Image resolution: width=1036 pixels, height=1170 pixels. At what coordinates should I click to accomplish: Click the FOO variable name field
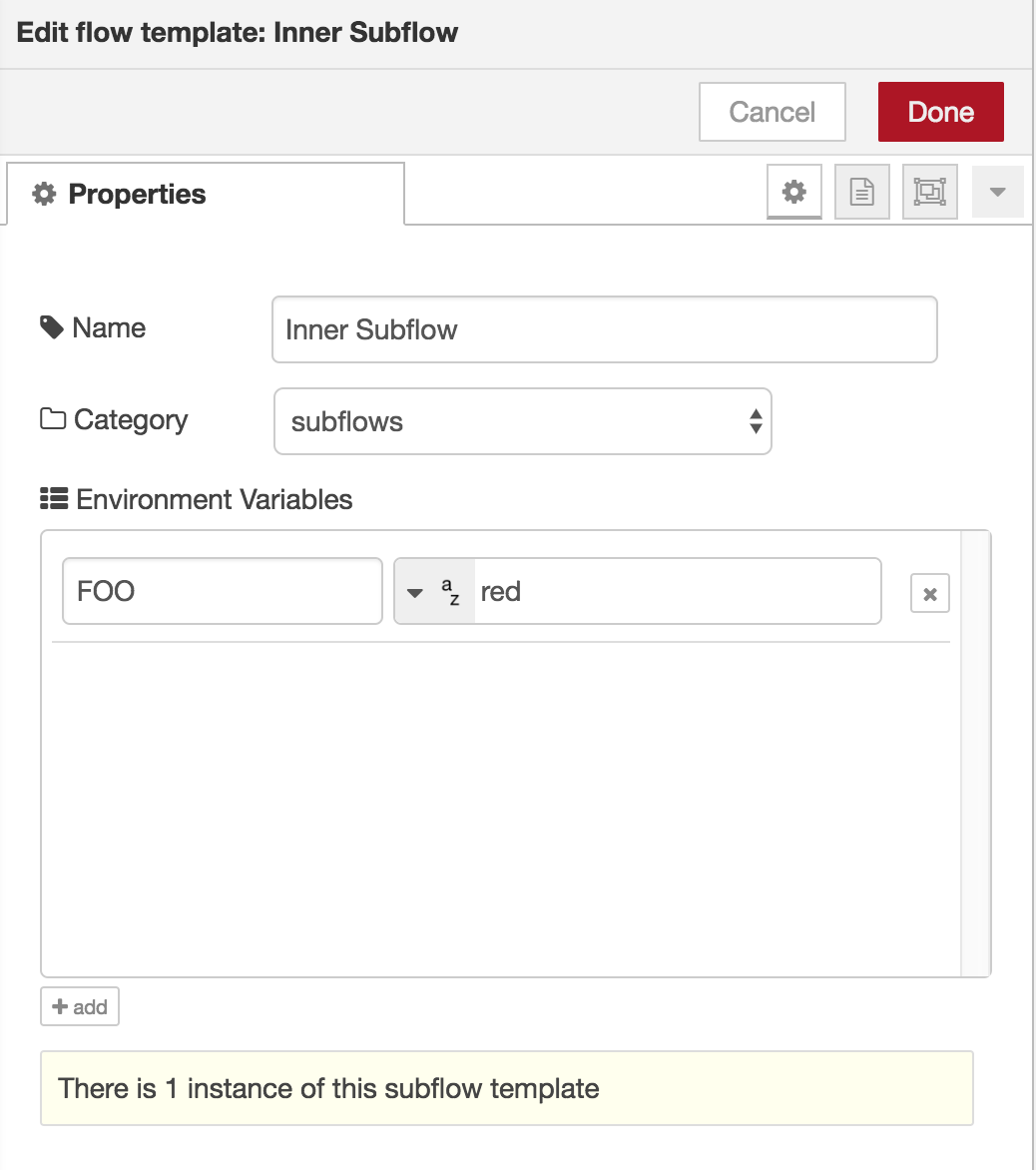pyautogui.click(x=223, y=591)
